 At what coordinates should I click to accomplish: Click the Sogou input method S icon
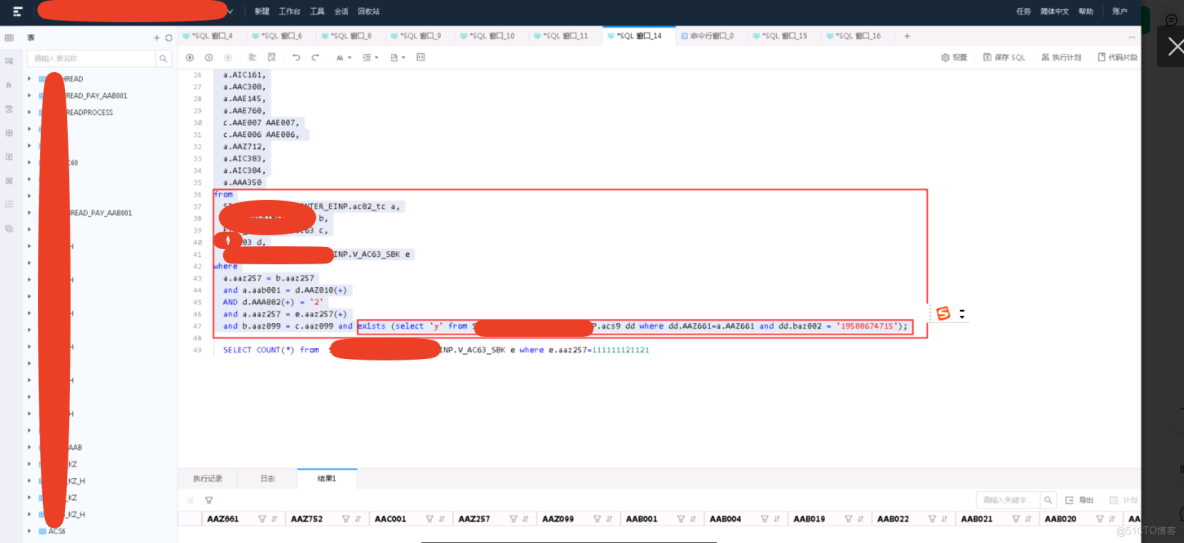pos(943,313)
